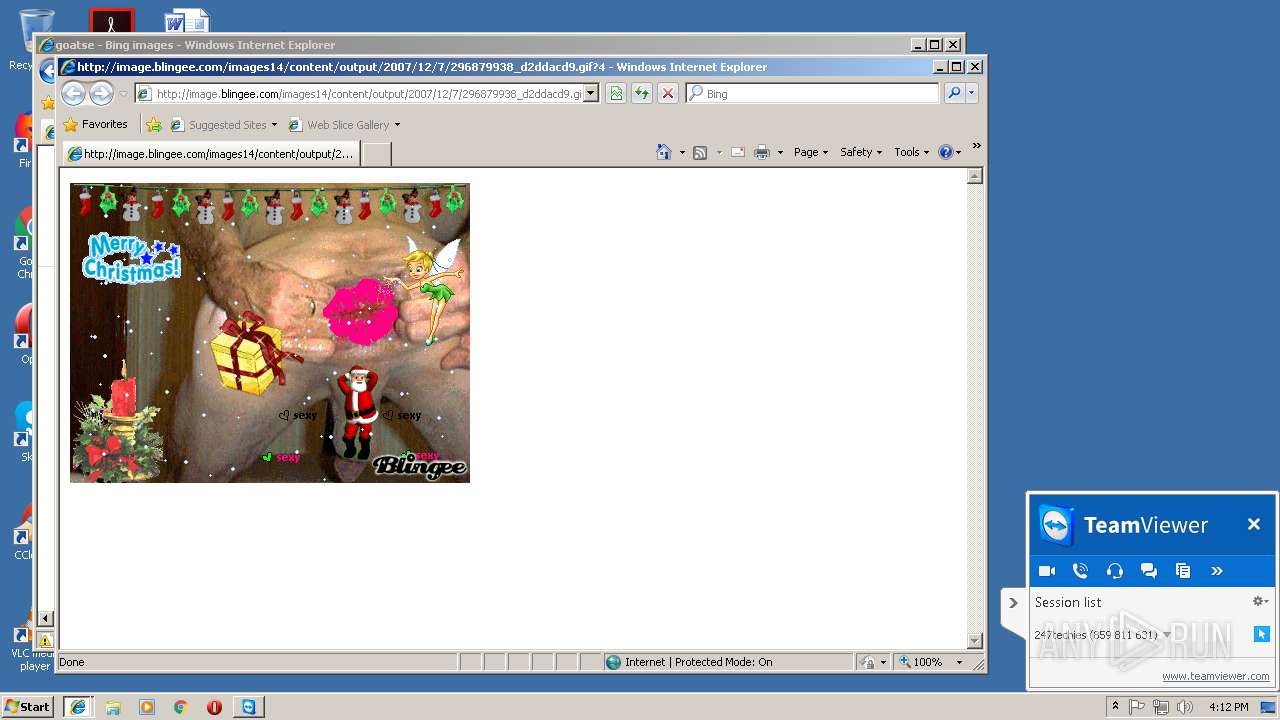Click the Action Center flag icon
The width and height of the screenshot is (1280, 720).
tap(1137, 707)
